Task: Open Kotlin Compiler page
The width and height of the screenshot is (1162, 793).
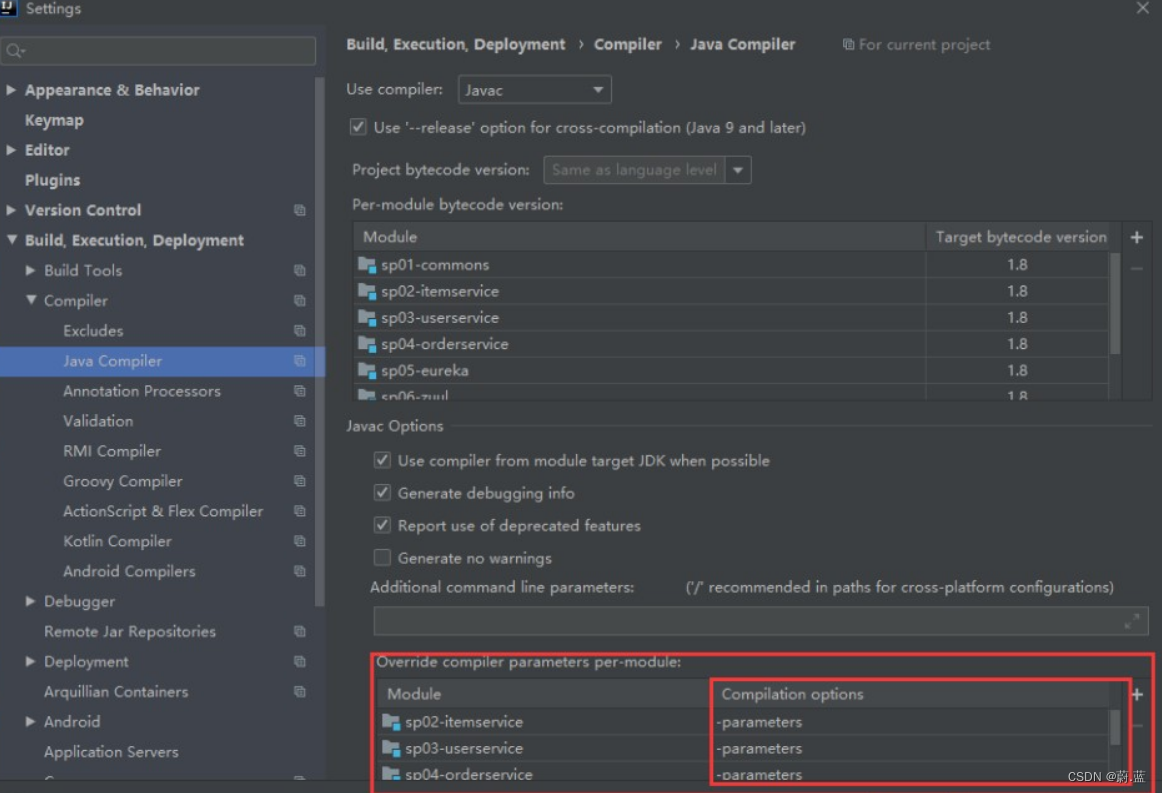Action: coord(117,541)
